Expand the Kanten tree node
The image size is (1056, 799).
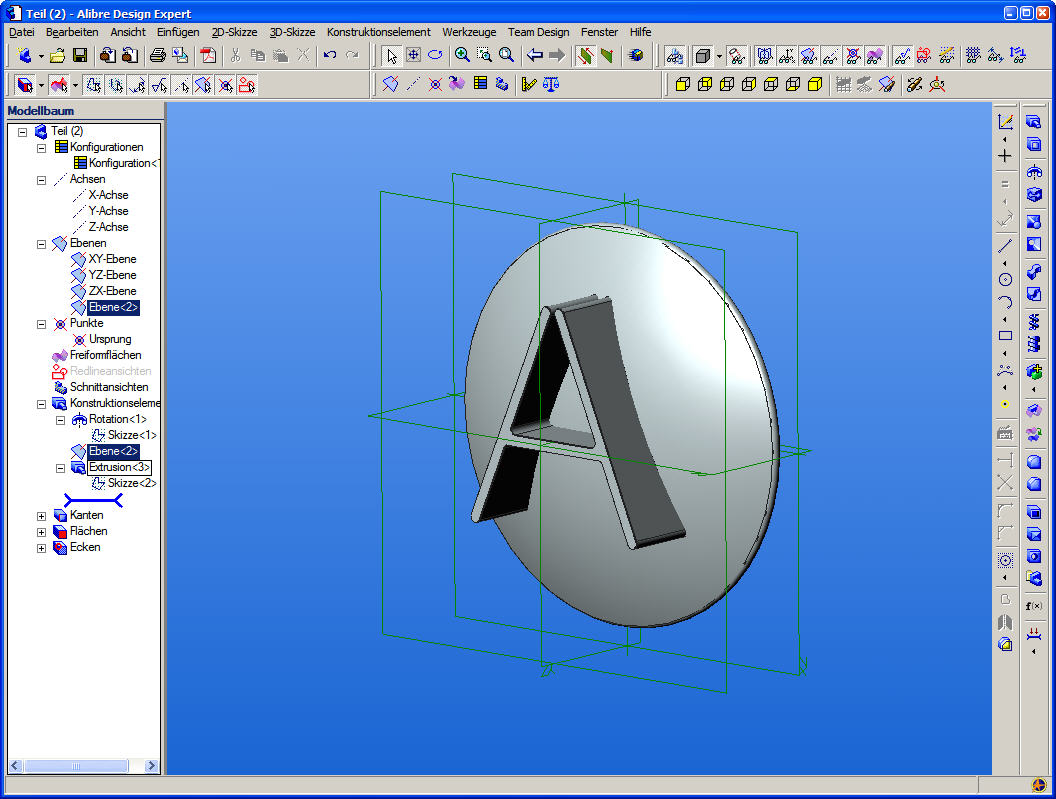pos(41,516)
